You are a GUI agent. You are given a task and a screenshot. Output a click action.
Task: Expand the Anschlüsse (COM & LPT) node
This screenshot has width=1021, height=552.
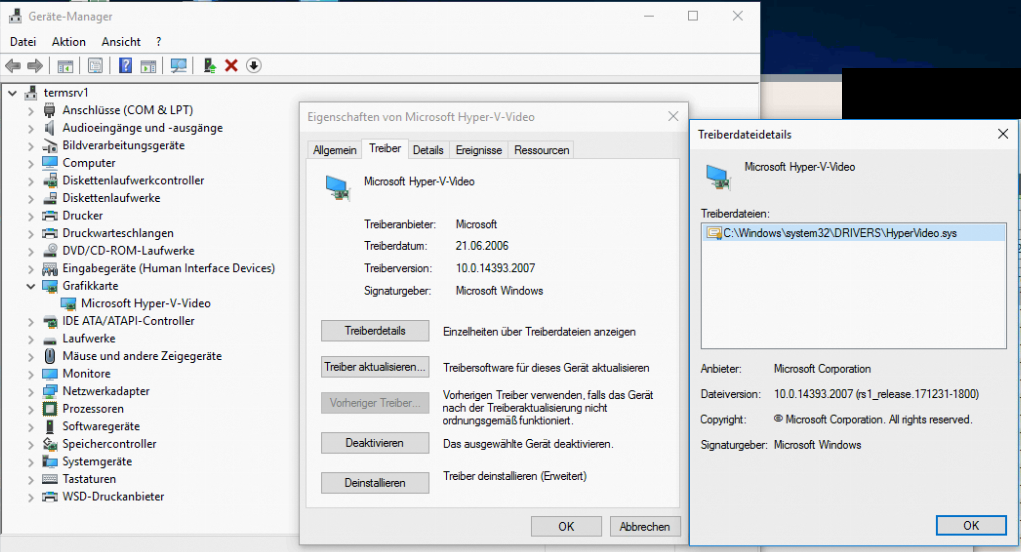pyautogui.click(x=31, y=111)
